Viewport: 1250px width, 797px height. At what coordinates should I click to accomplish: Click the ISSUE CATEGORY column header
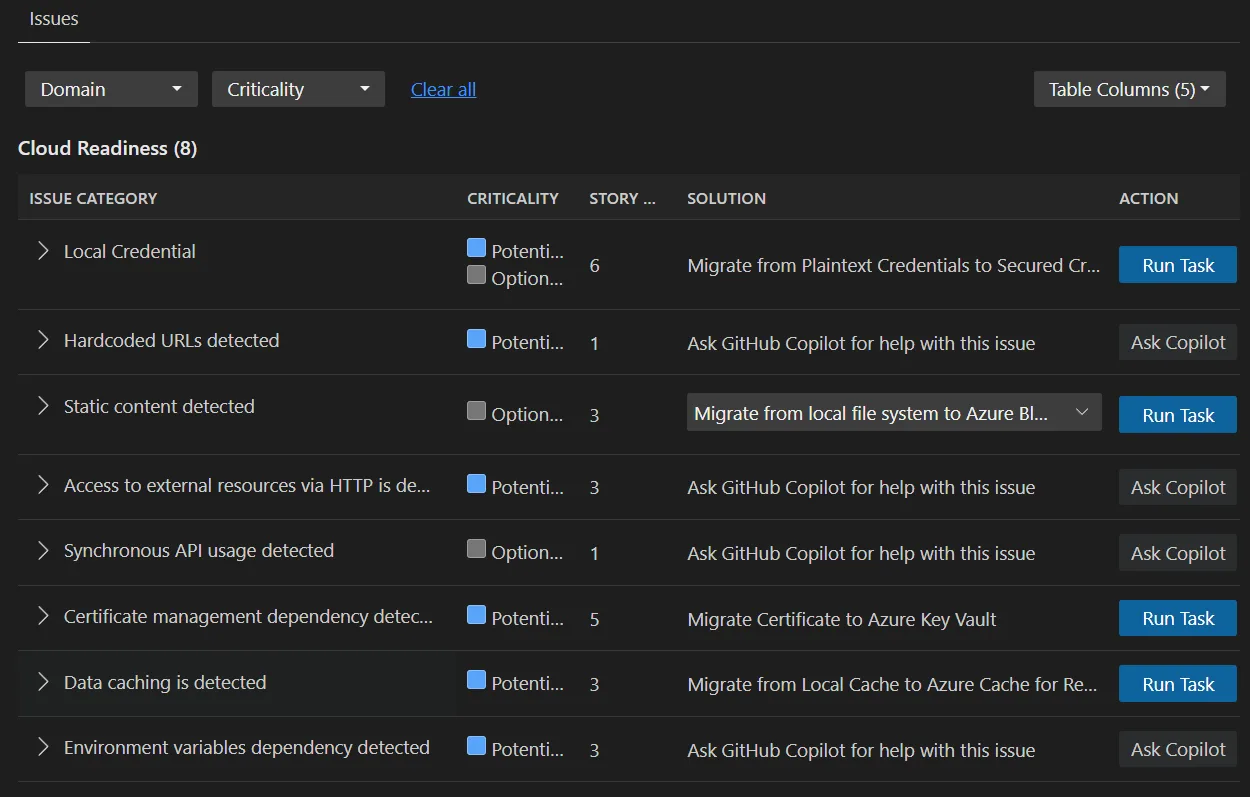[x=92, y=198]
